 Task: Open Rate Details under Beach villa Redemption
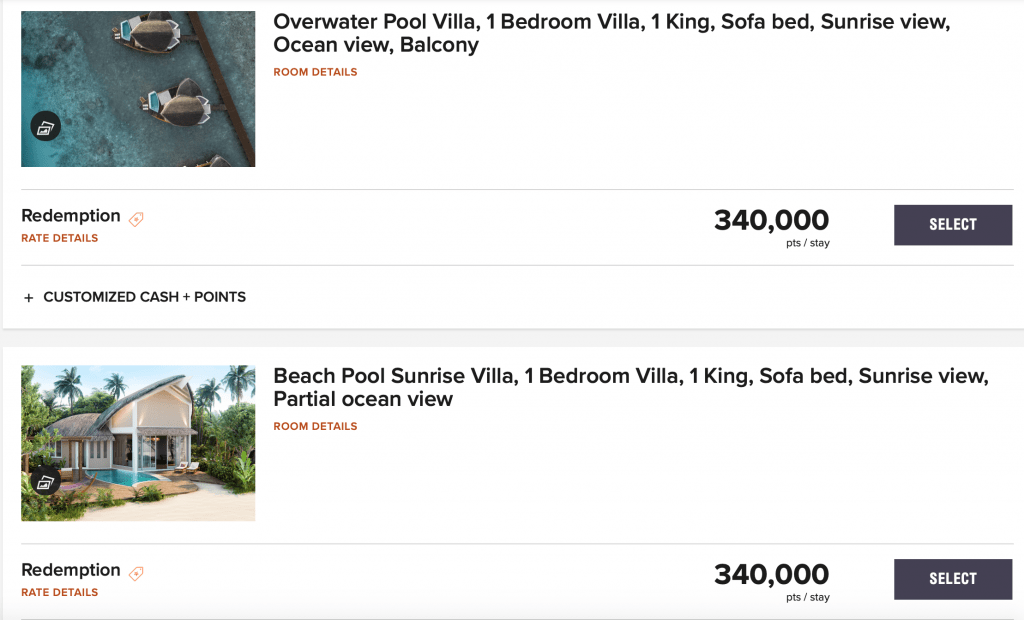point(59,592)
